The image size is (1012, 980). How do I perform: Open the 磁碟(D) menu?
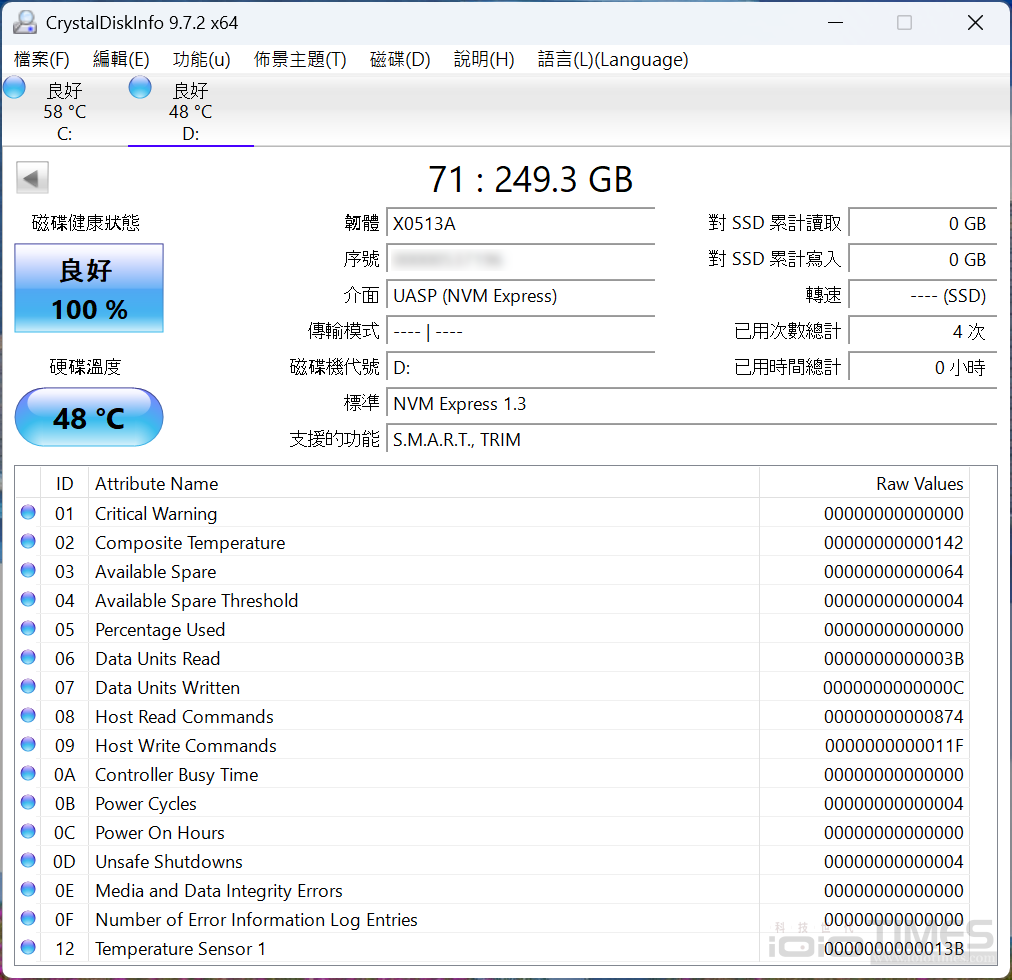pyautogui.click(x=400, y=60)
